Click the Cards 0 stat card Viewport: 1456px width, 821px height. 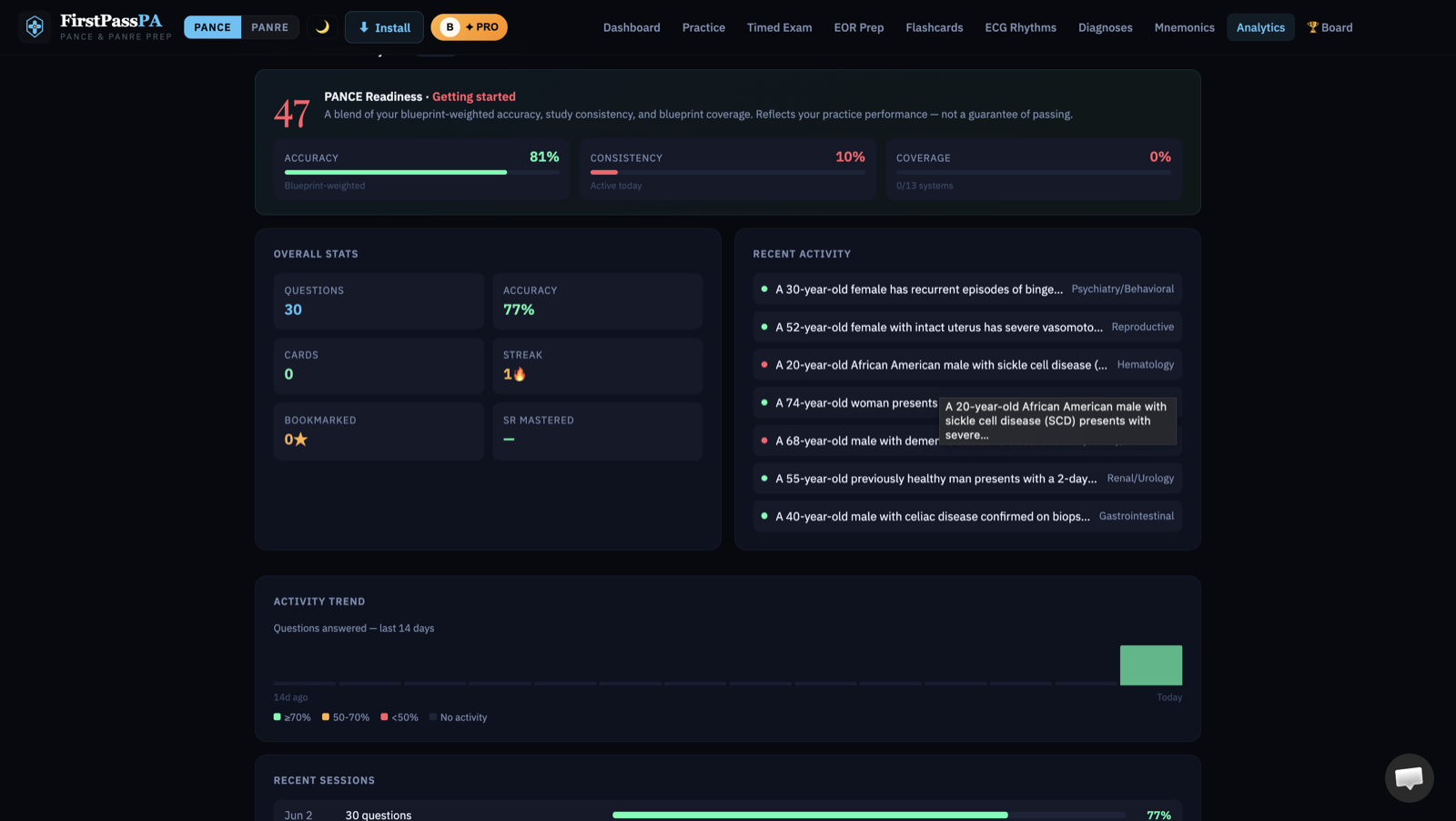tap(379, 366)
